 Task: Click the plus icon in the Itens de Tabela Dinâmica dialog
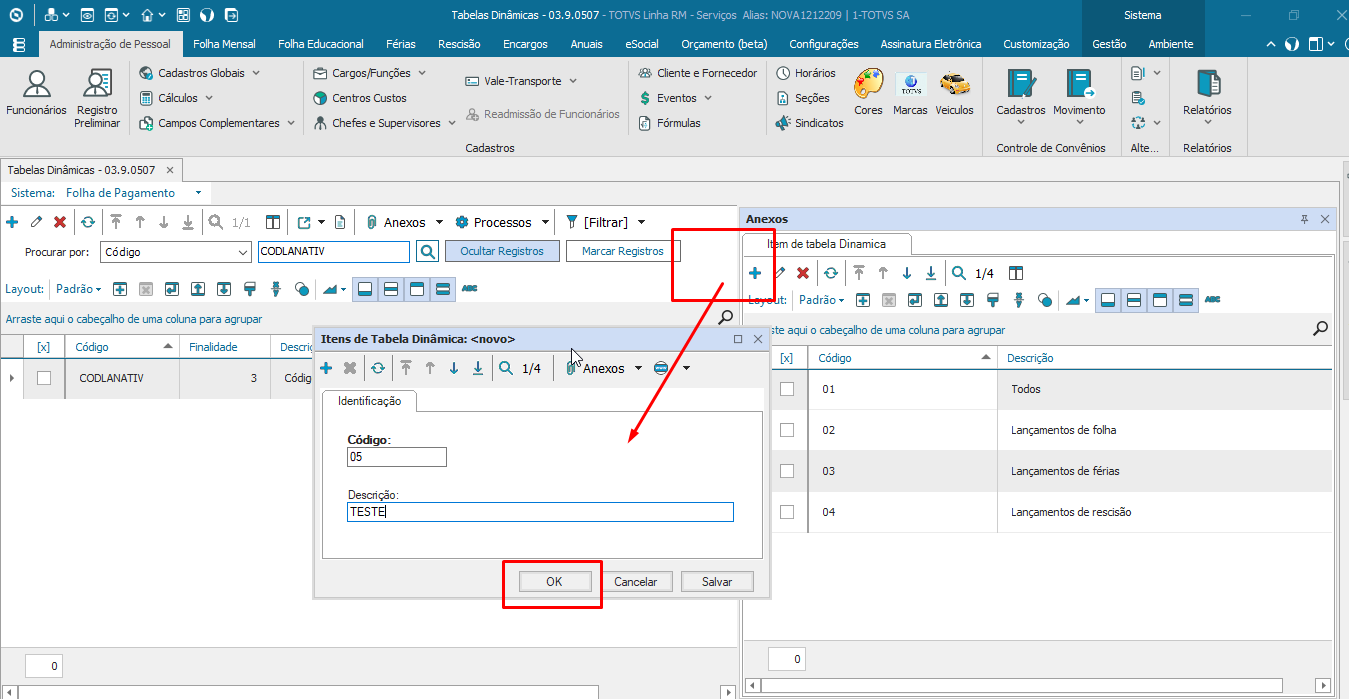click(326, 368)
